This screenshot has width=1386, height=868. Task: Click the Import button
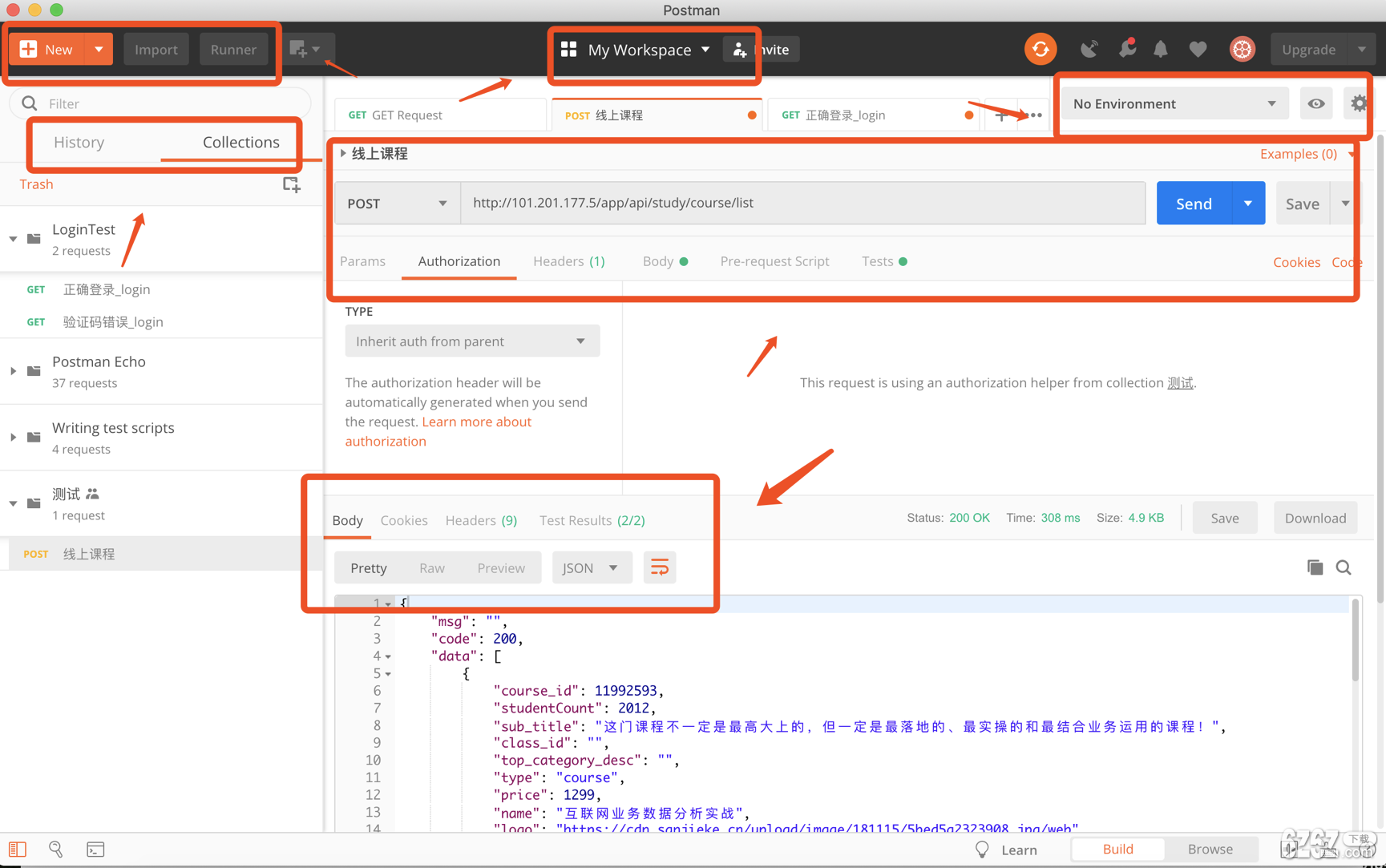(156, 50)
